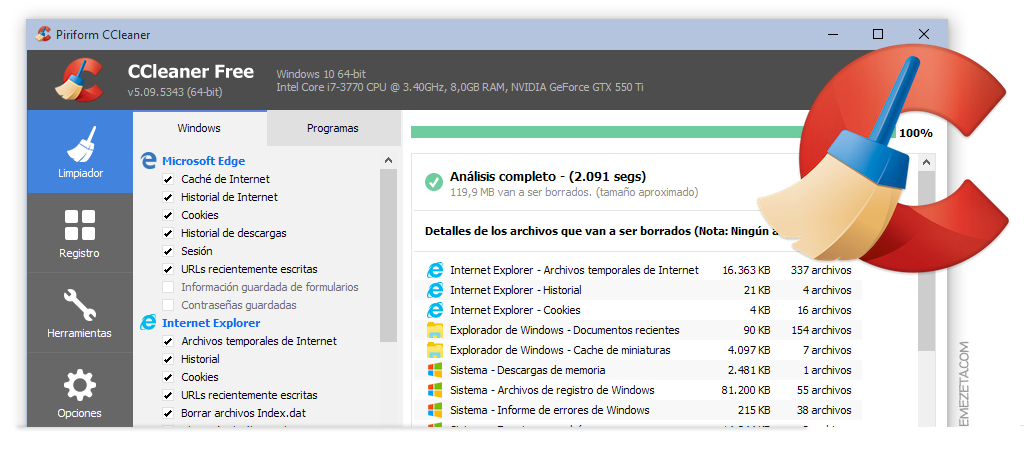1024x450 pixels.
Task: Open the Limpiador section in sidebar
Action: [x=80, y=152]
